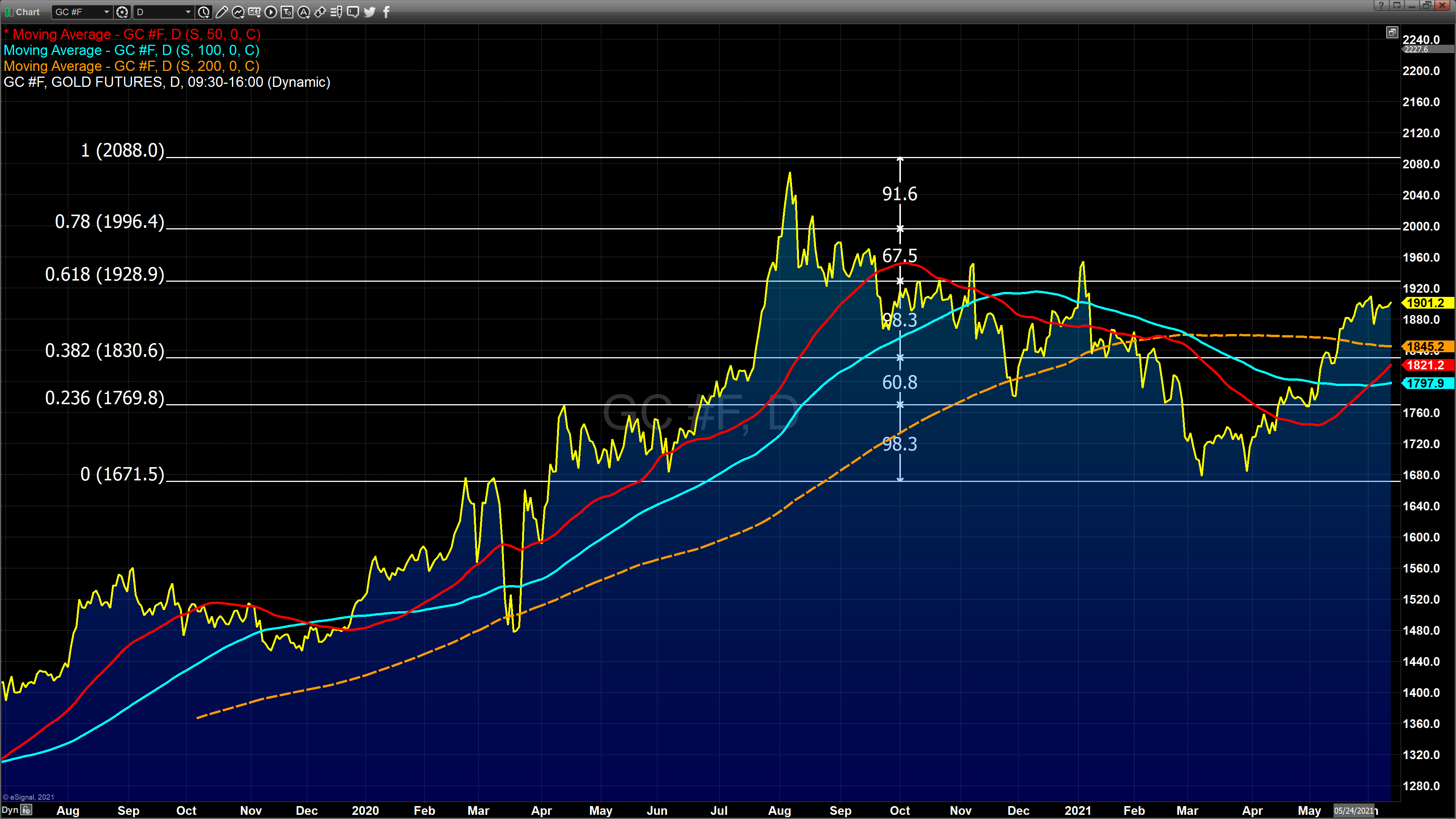Click the 2000.0 price scale label
The width and height of the screenshot is (1456, 819).
tap(1421, 226)
